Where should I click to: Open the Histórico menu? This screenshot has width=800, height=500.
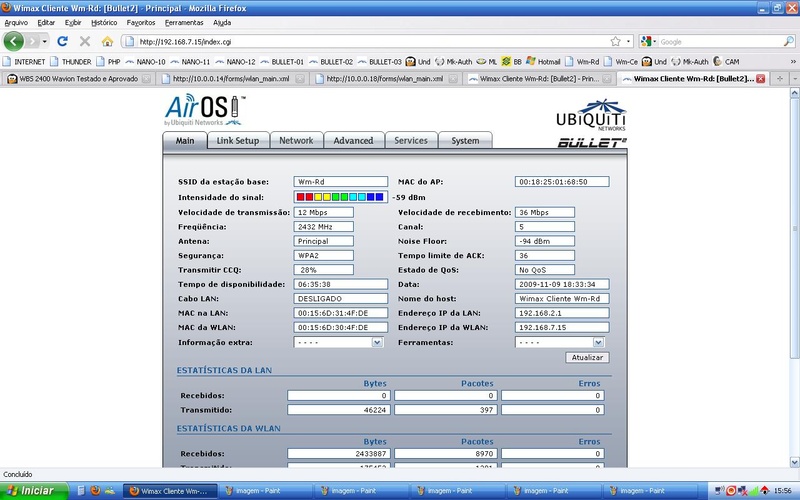point(104,22)
